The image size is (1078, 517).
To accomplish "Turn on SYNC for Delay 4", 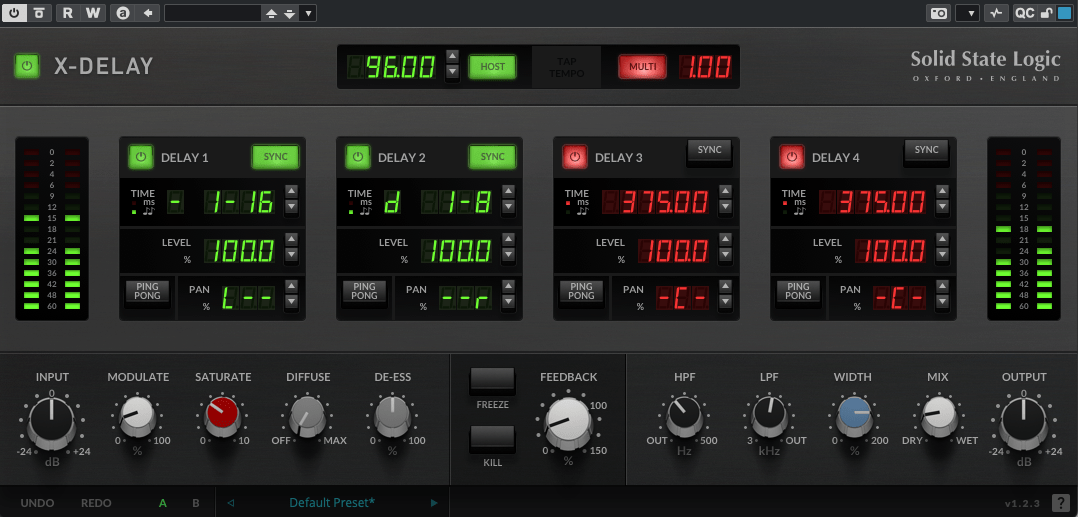I will click(x=926, y=151).
